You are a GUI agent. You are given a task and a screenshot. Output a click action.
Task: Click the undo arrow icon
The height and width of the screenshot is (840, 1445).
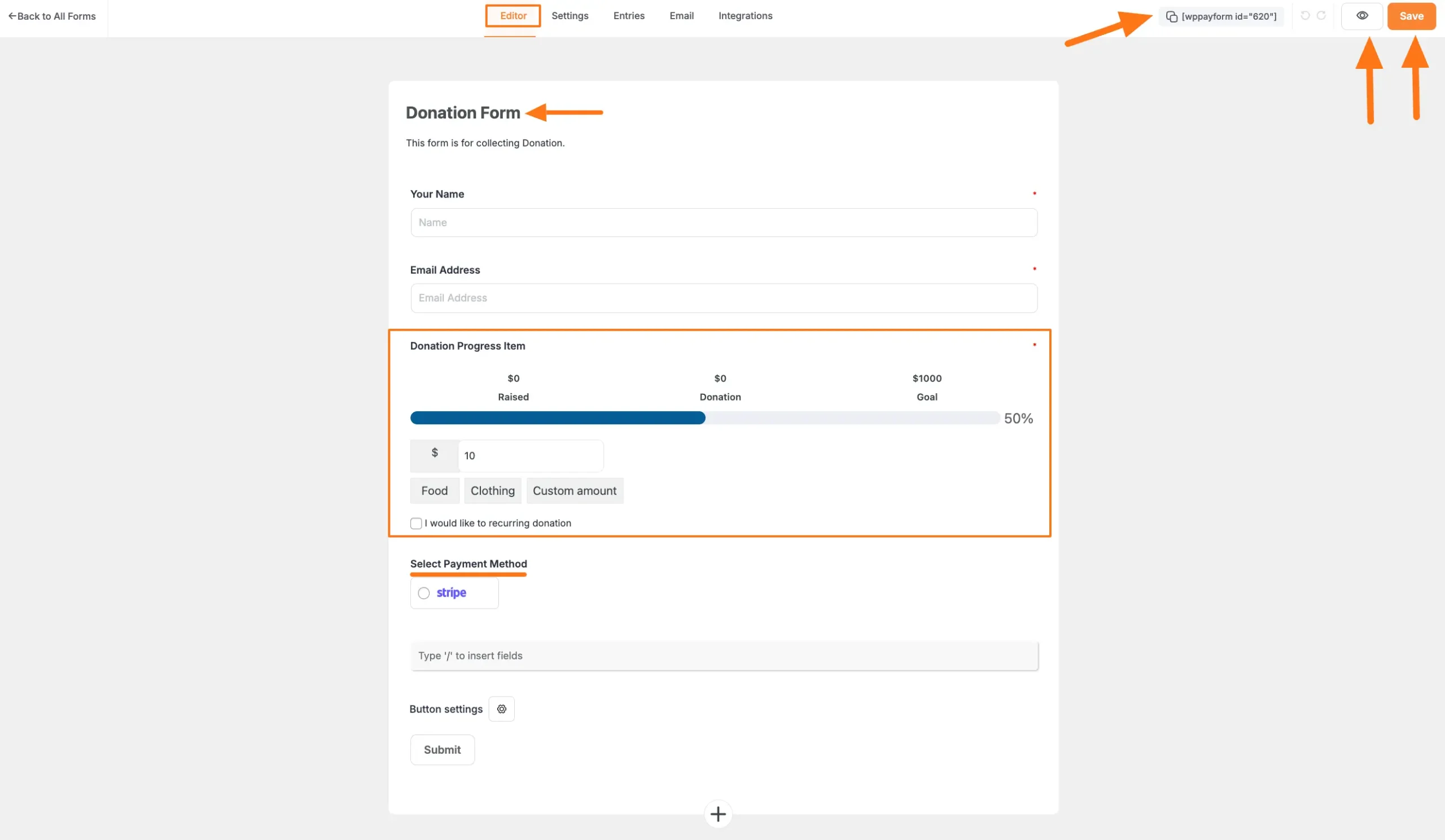click(x=1305, y=16)
